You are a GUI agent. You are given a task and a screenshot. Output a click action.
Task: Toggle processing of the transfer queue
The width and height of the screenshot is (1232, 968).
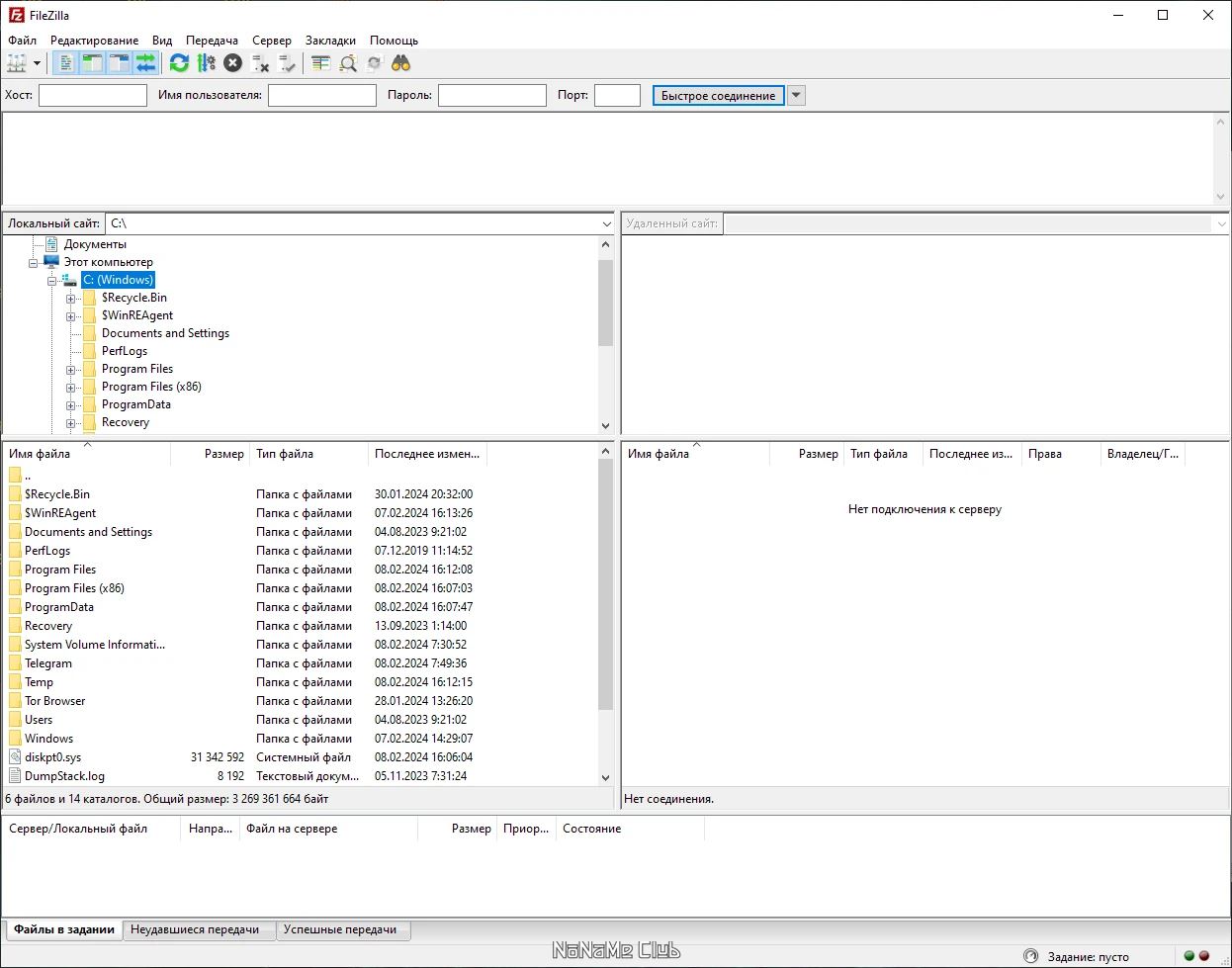click(x=206, y=63)
